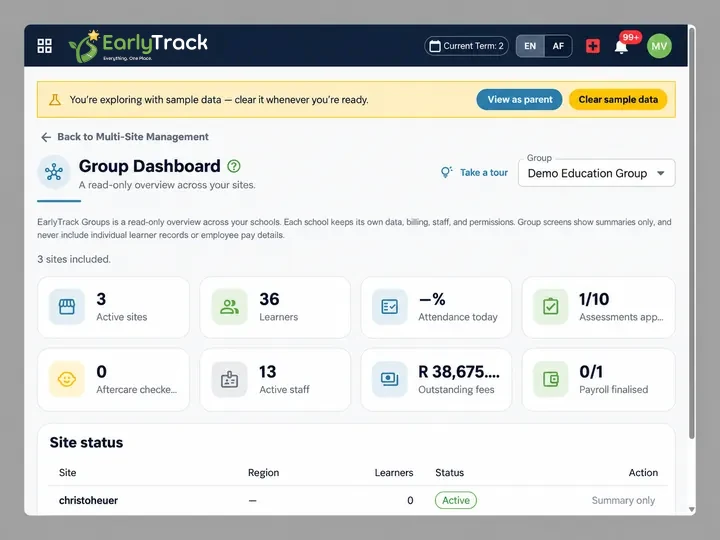Click the Attendance today checklist icon
This screenshot has height=540, width=720.
point(390,307)
